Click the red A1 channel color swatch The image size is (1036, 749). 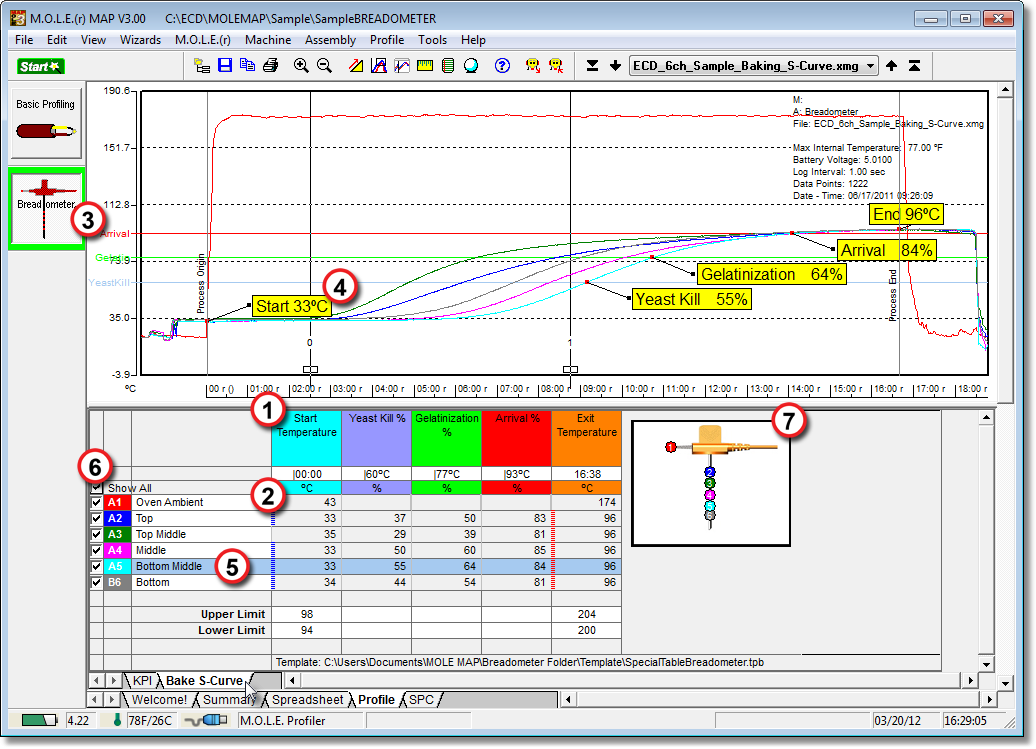click(116, 503)
